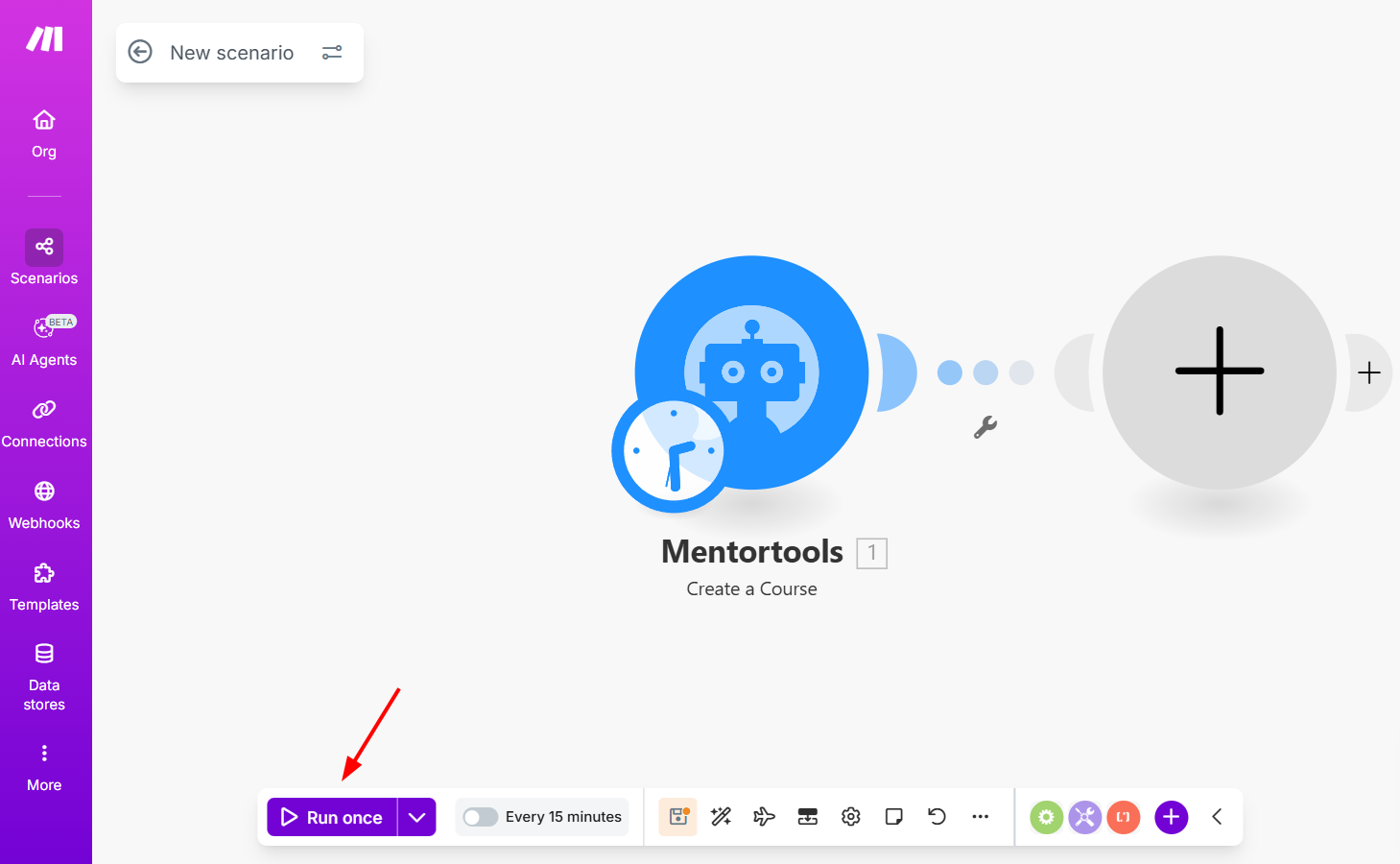Add a note with the notes icon
This screenshot has height=864, width=1400.
[894, 817]
